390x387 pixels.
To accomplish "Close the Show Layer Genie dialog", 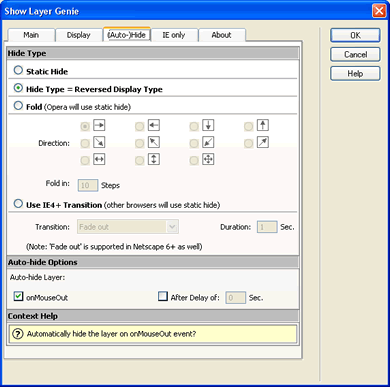I will coord(379,11).
